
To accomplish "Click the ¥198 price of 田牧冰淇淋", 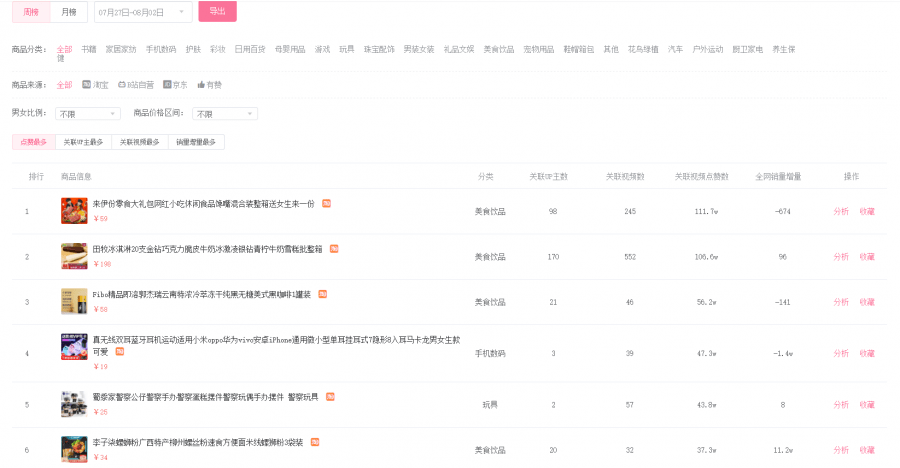I will (x=102, y=264).
